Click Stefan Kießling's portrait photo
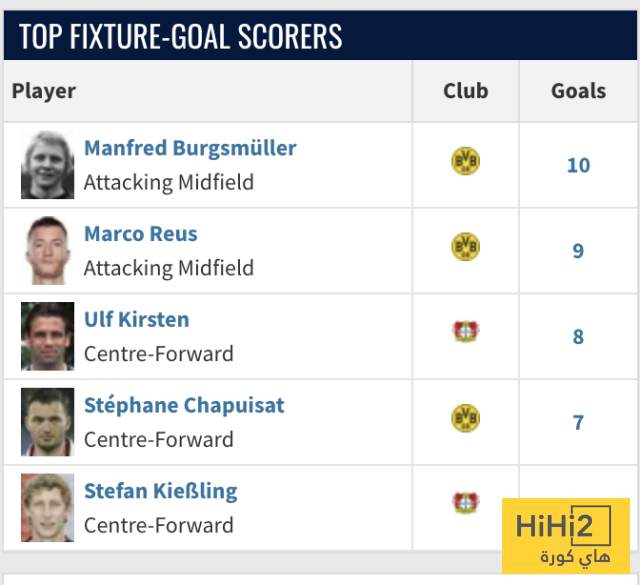Viewport: 640px width, 585px height. 48,508
